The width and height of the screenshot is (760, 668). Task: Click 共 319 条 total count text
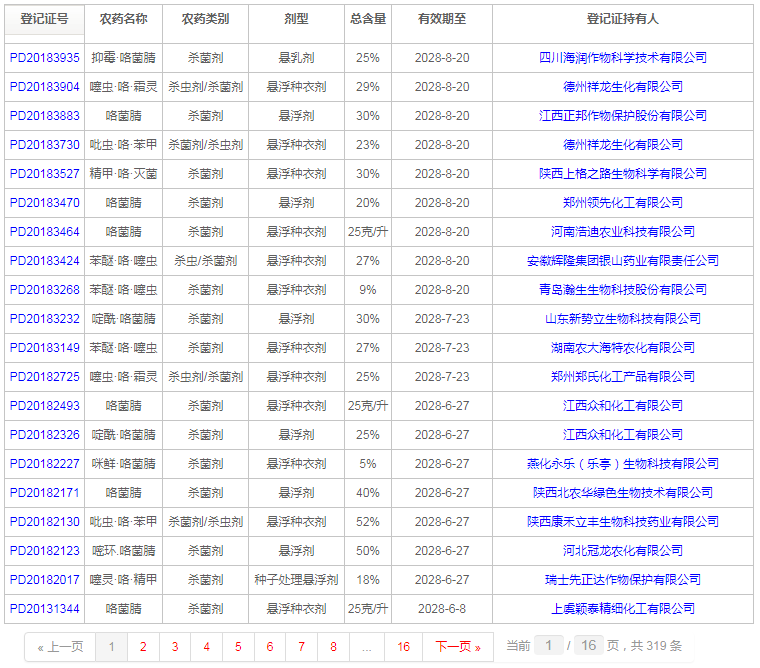[x=656, y=646]
